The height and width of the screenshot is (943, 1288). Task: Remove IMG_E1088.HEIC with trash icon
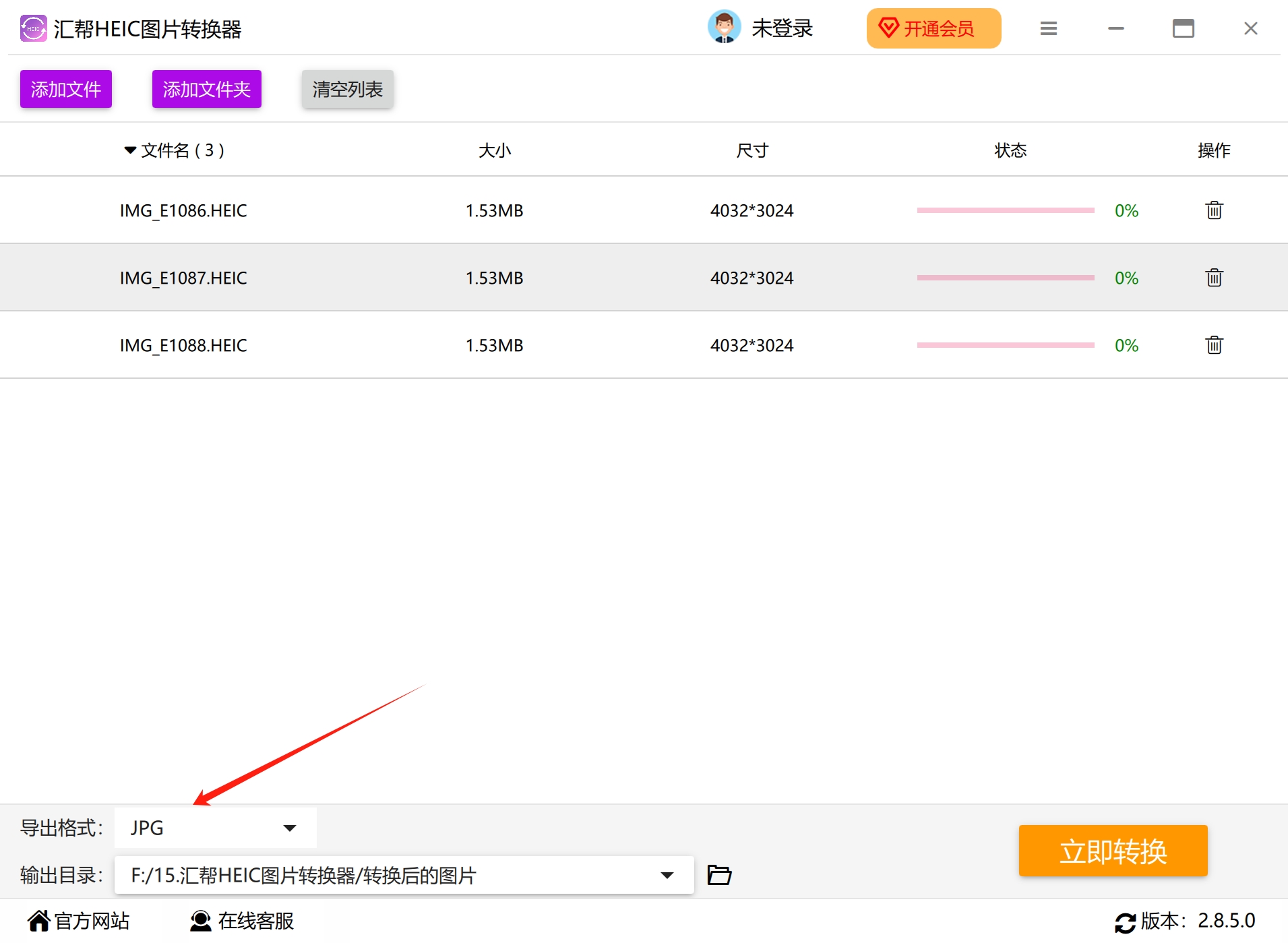1214,345
